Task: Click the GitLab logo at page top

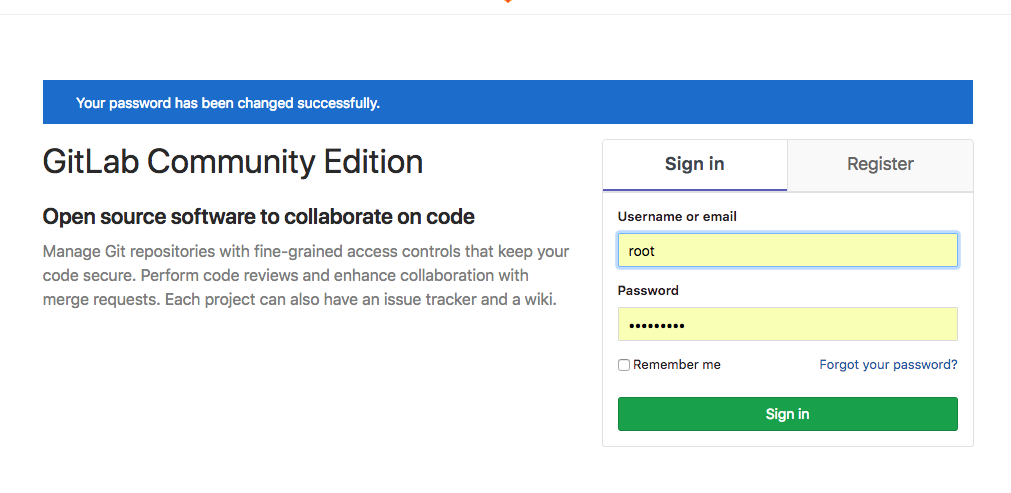Action: click(507, 2)
